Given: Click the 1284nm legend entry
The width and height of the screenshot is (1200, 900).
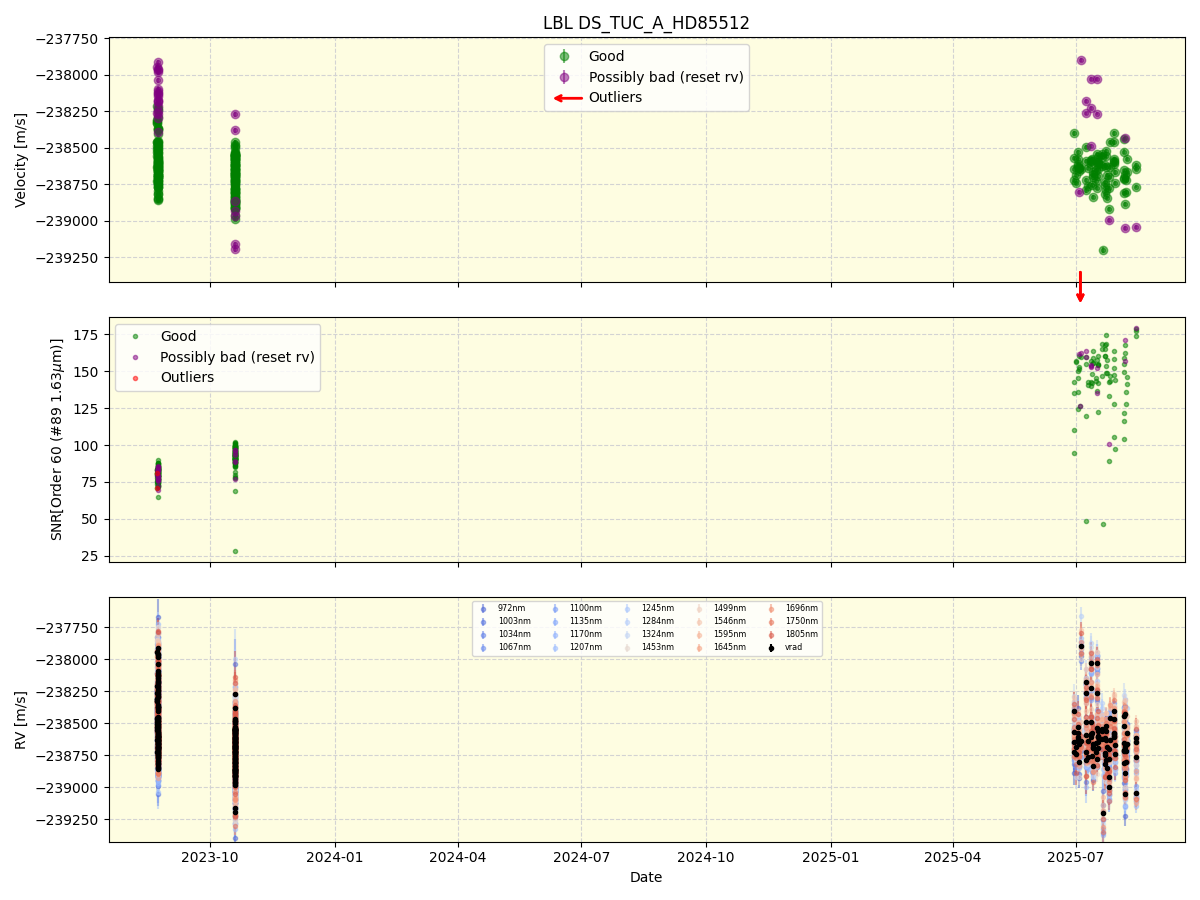Looking at the screenshot, I should pos(658,621).
